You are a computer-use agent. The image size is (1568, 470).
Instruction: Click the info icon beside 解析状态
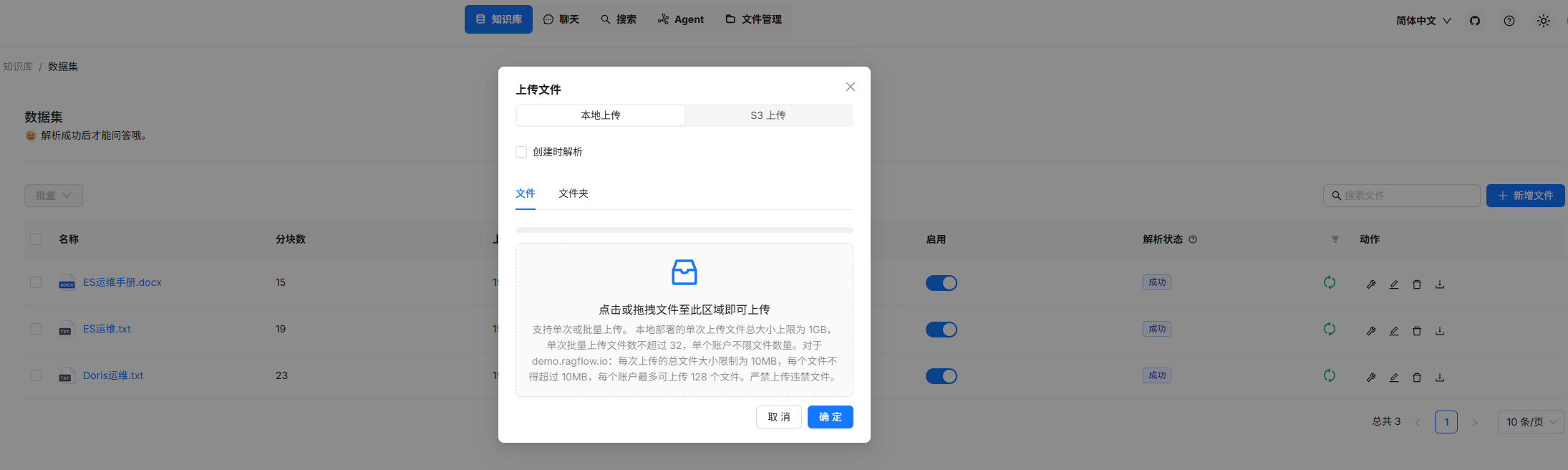(1193, 239)
